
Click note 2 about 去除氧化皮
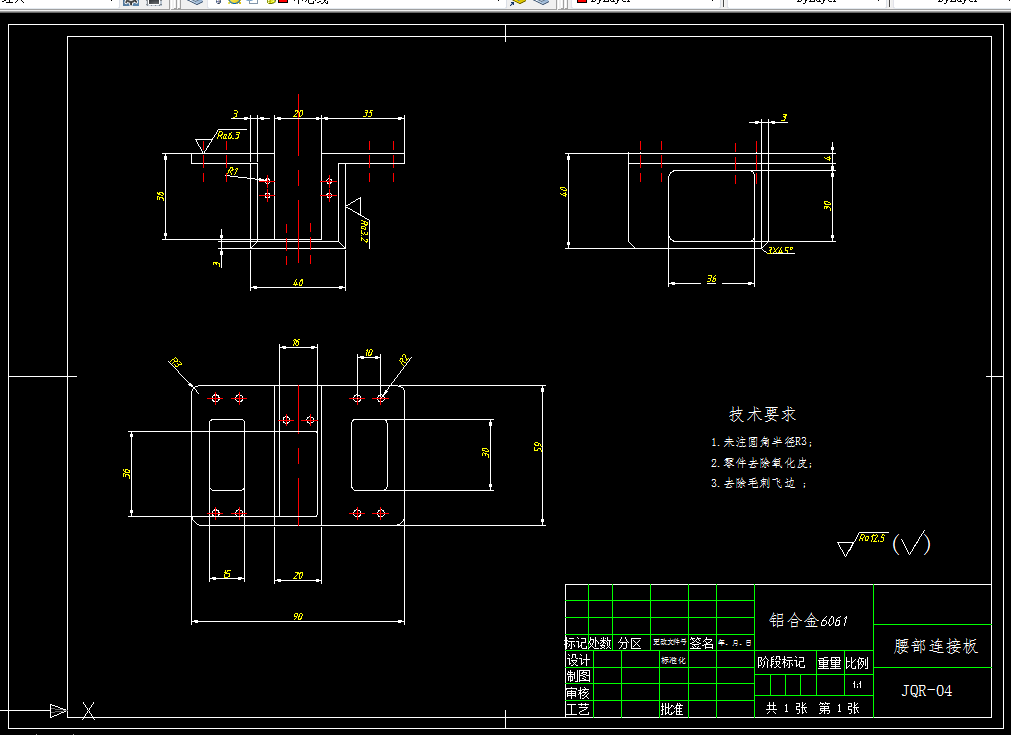pos(762,463)
